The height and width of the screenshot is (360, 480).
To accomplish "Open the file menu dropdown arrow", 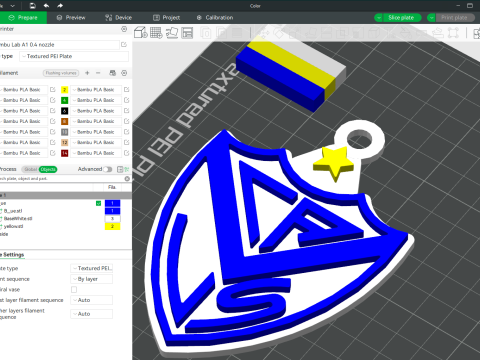I will coord(13,6).
